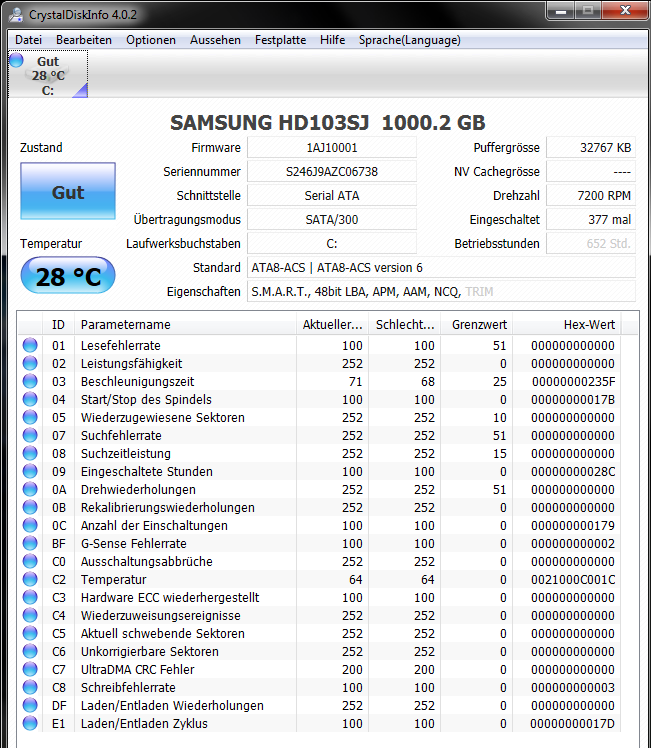Click the status orb for Laden/Entladen Wiederholungen
This screenshot has width=651, height=748.
pyautogui.click(x=30, y=705)
